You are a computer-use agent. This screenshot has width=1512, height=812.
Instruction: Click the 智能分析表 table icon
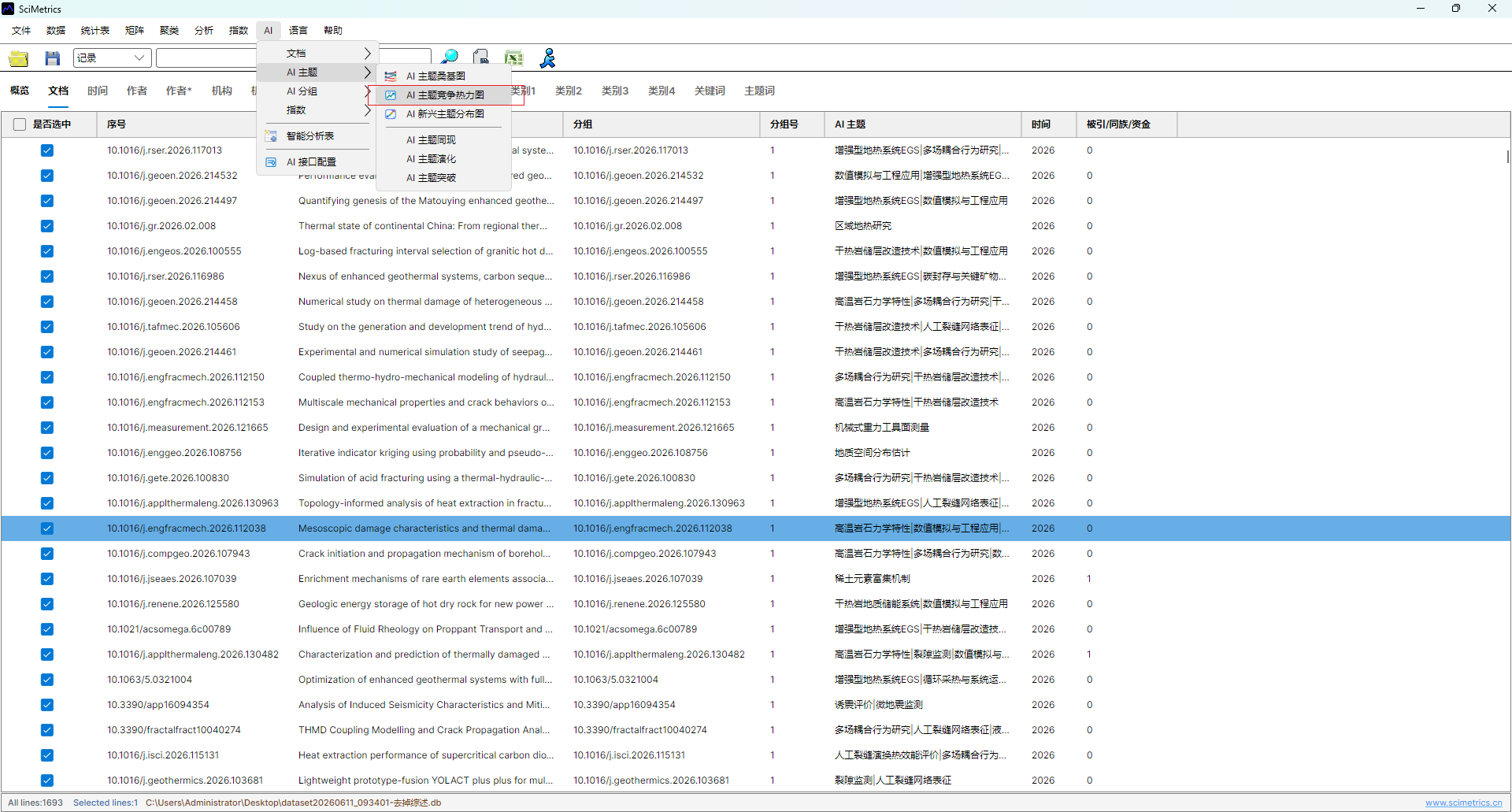[271, 136]
